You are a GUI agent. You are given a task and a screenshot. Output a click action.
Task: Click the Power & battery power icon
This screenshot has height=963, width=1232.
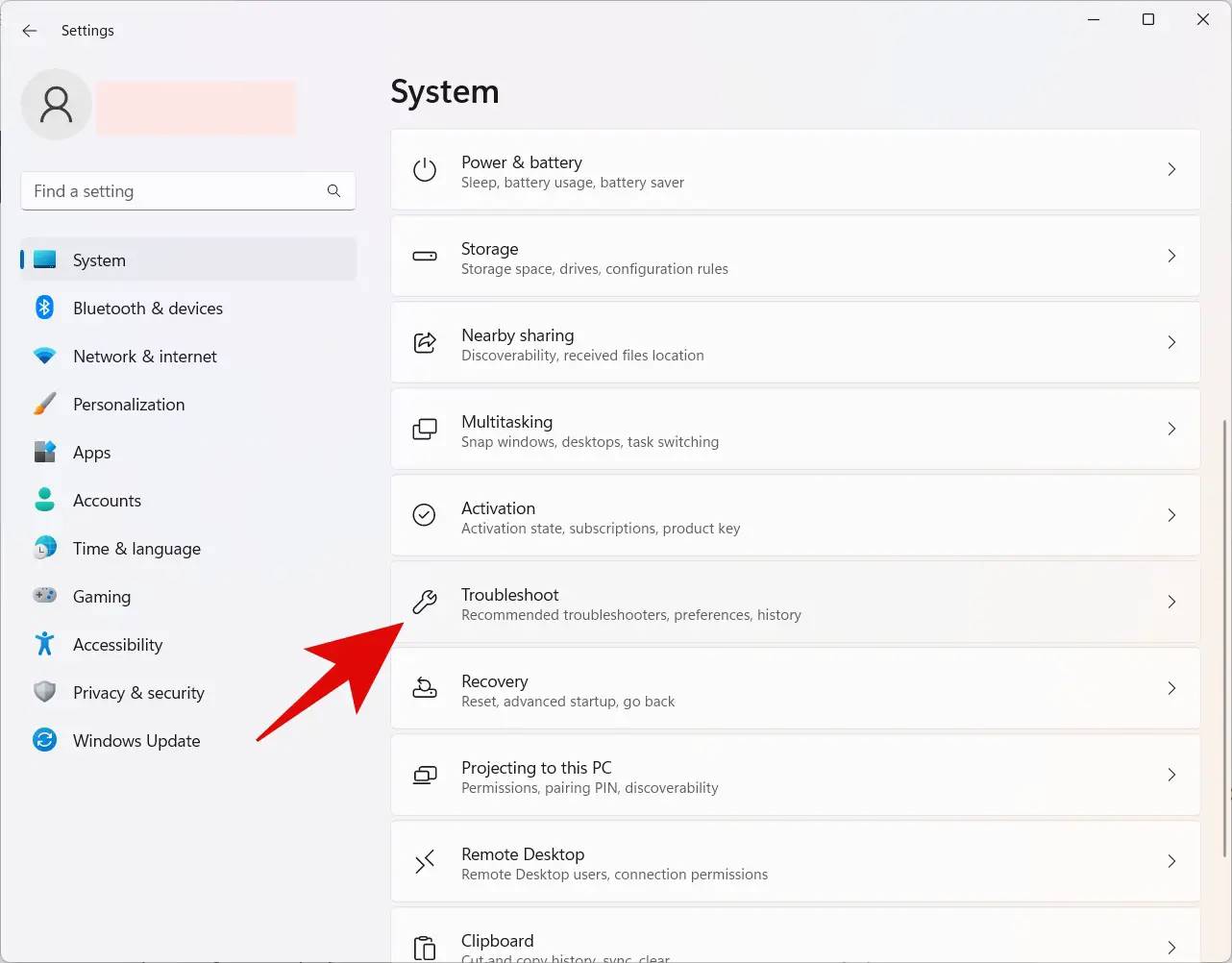(425, 170)
